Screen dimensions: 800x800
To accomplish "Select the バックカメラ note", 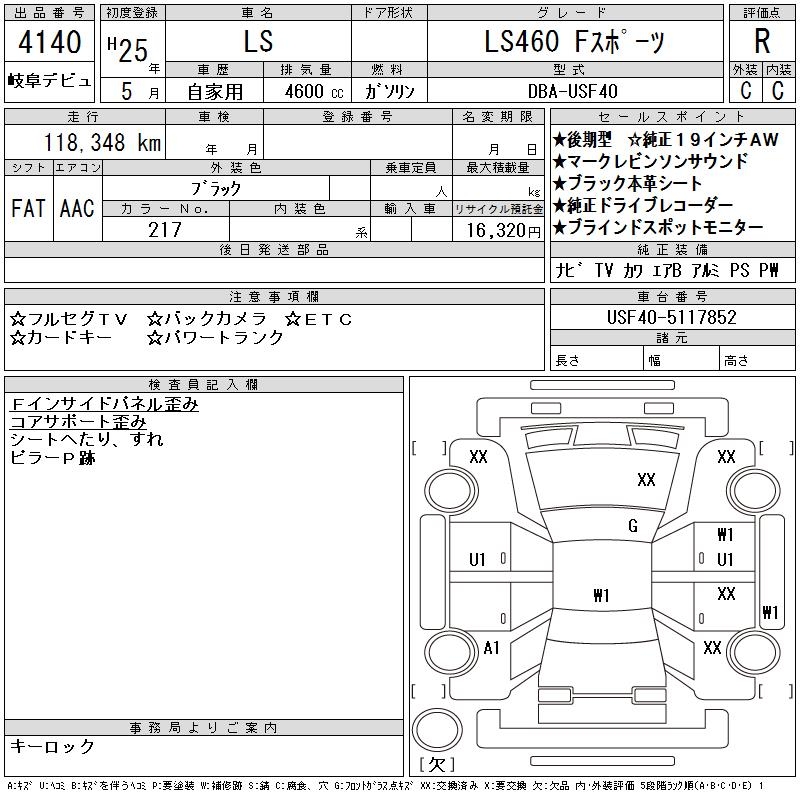I will [207, 319].
